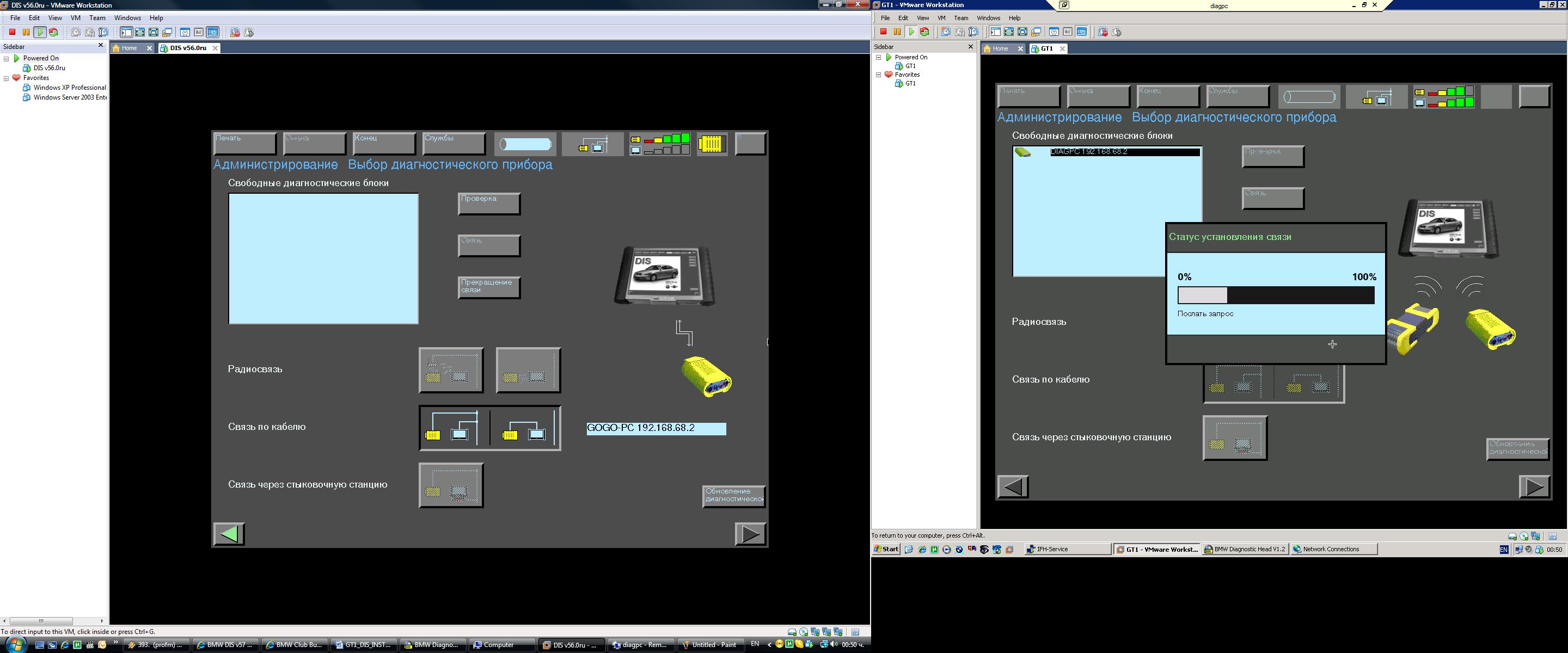This screenshot has height=653, width=1568.
Task: Select Windows Server 2003 in DIS sidebar
Action: [x=65, y=97]
